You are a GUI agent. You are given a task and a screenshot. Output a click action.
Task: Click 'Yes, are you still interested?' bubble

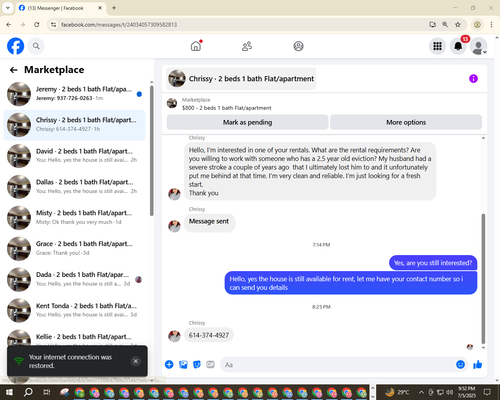click(433, 263)
